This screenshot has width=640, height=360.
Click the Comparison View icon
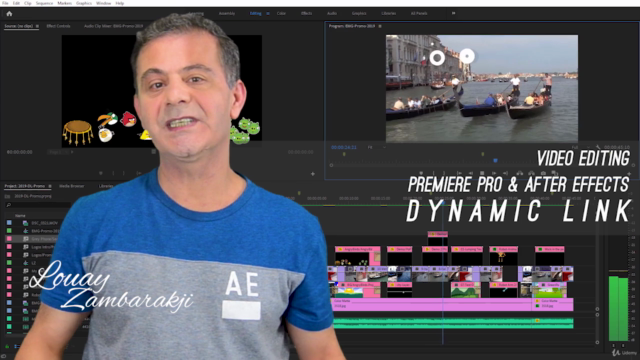point(554,173)
